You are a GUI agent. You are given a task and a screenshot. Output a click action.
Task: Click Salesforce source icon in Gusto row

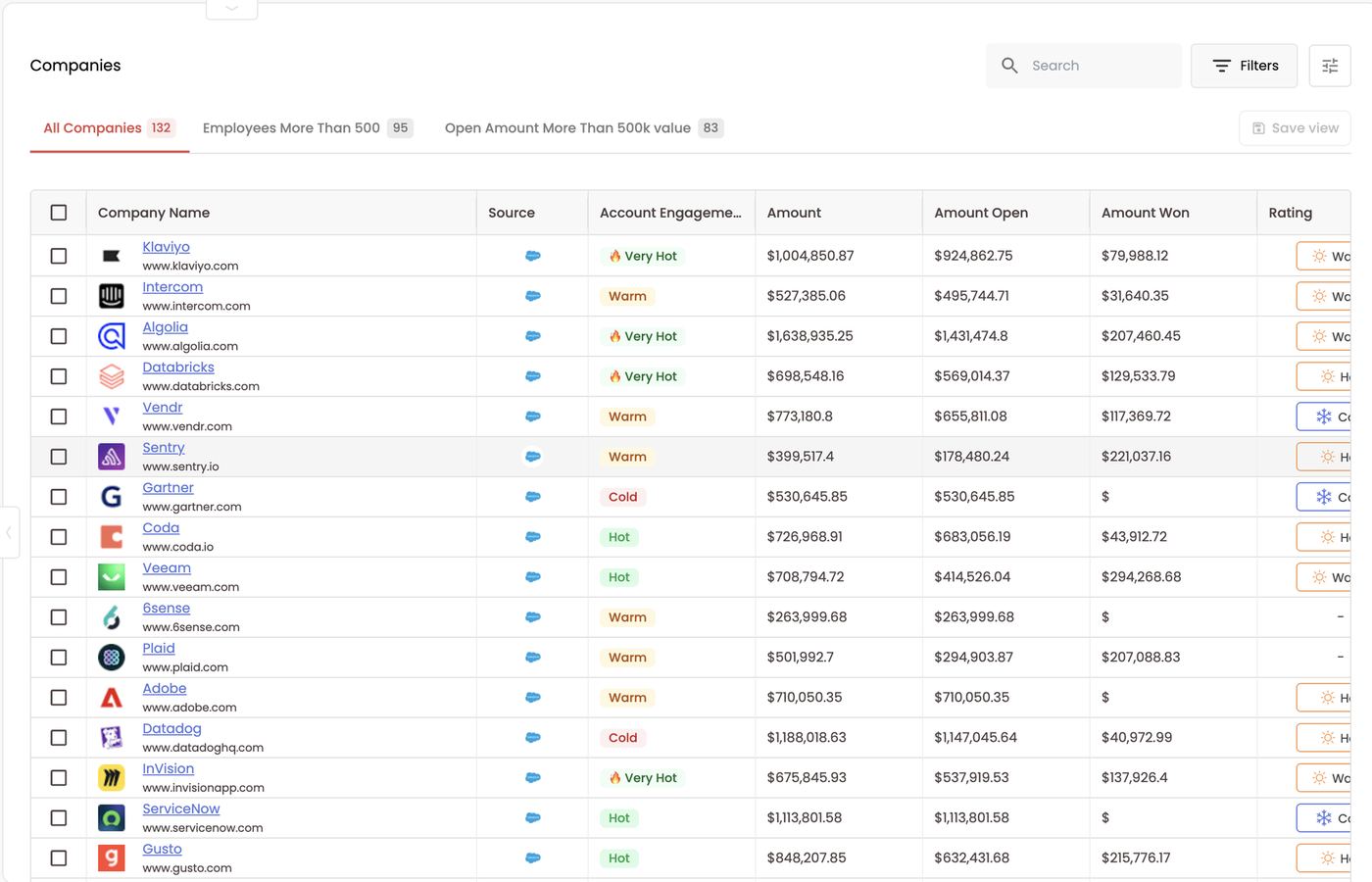(533, 858)
